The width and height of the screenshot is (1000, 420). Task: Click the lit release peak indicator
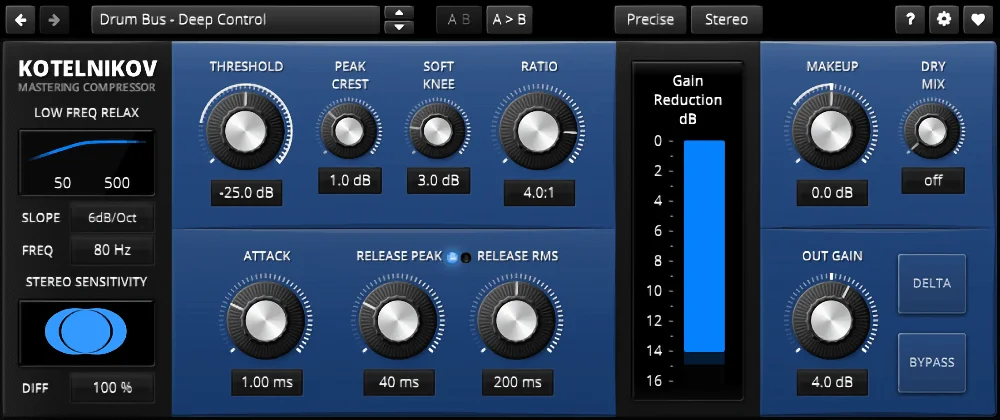[x=451, y=257]
